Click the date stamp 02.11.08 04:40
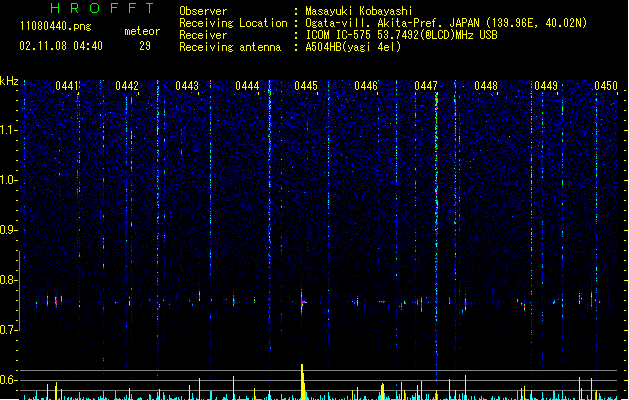629x400 pixels. [x=61, y=46]
